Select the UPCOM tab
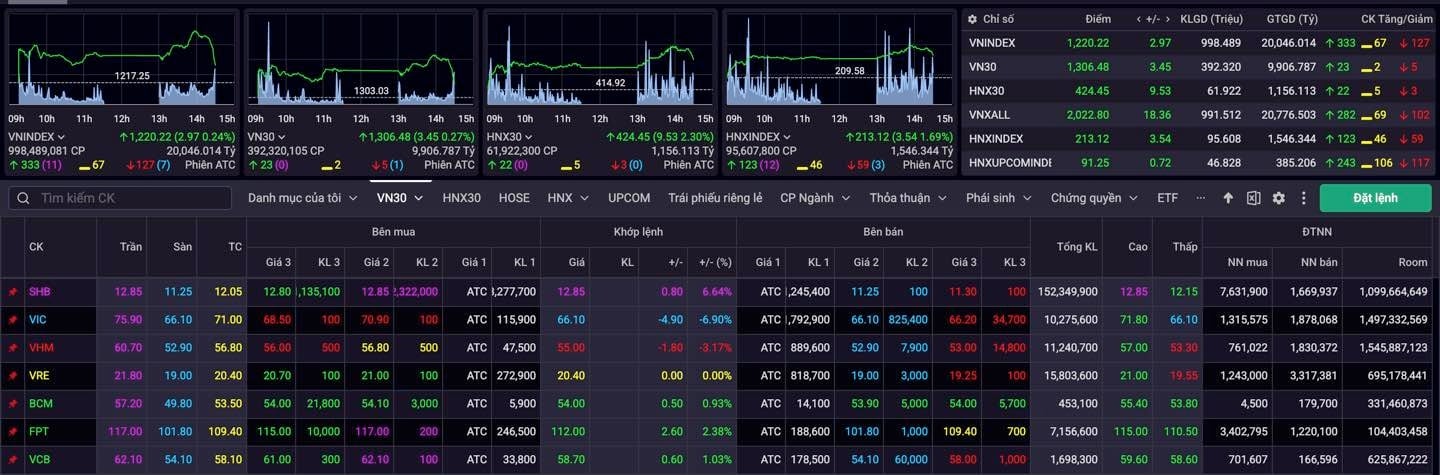Viewport: 1440px width, 475px height. 629,198
